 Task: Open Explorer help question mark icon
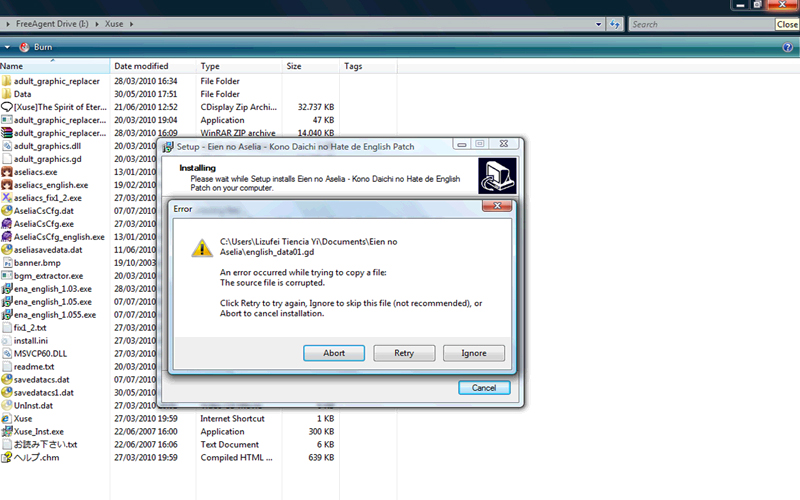pyautogui.click(x=788, y=47)
